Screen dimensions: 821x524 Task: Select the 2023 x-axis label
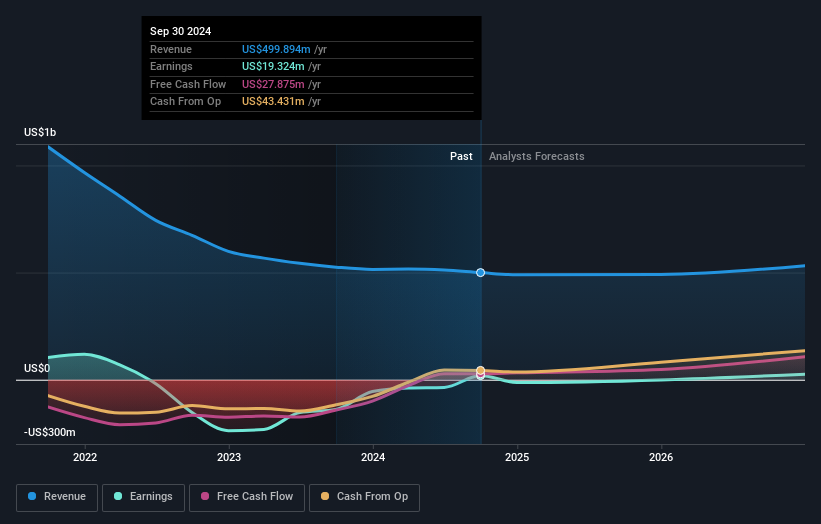coord(229,457)
